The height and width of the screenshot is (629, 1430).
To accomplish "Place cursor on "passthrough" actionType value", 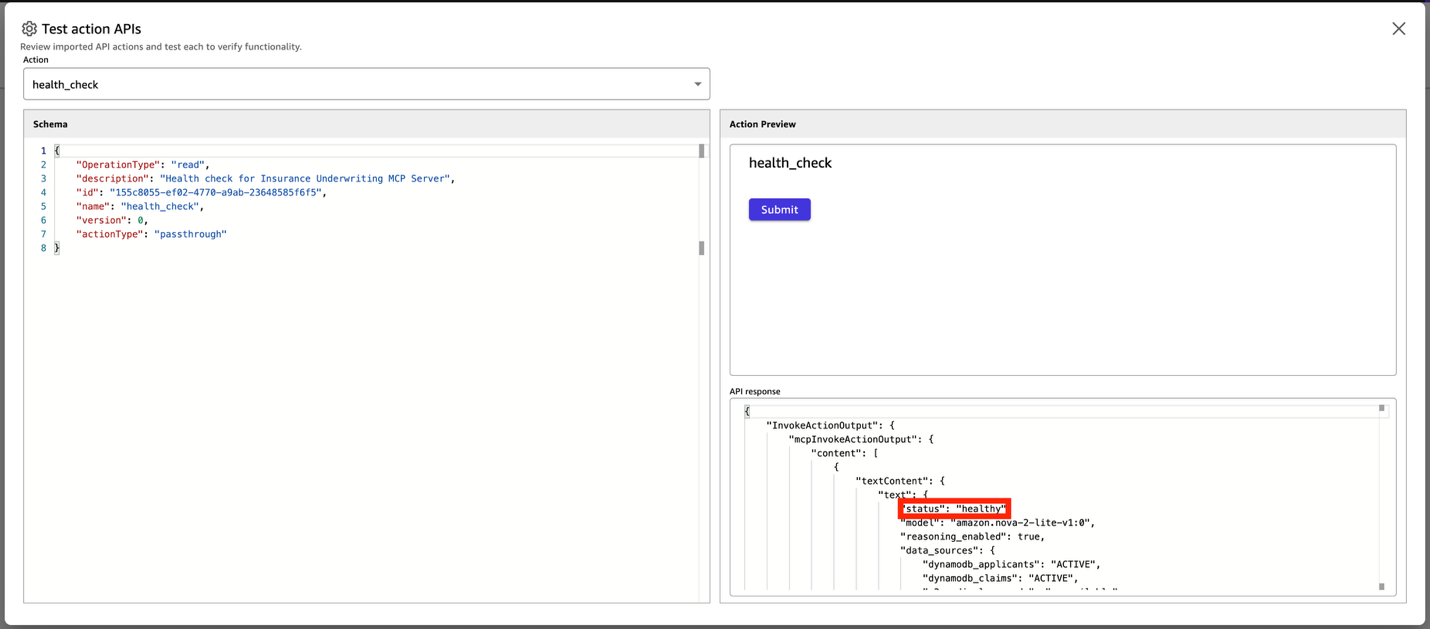I will (190, 234).
